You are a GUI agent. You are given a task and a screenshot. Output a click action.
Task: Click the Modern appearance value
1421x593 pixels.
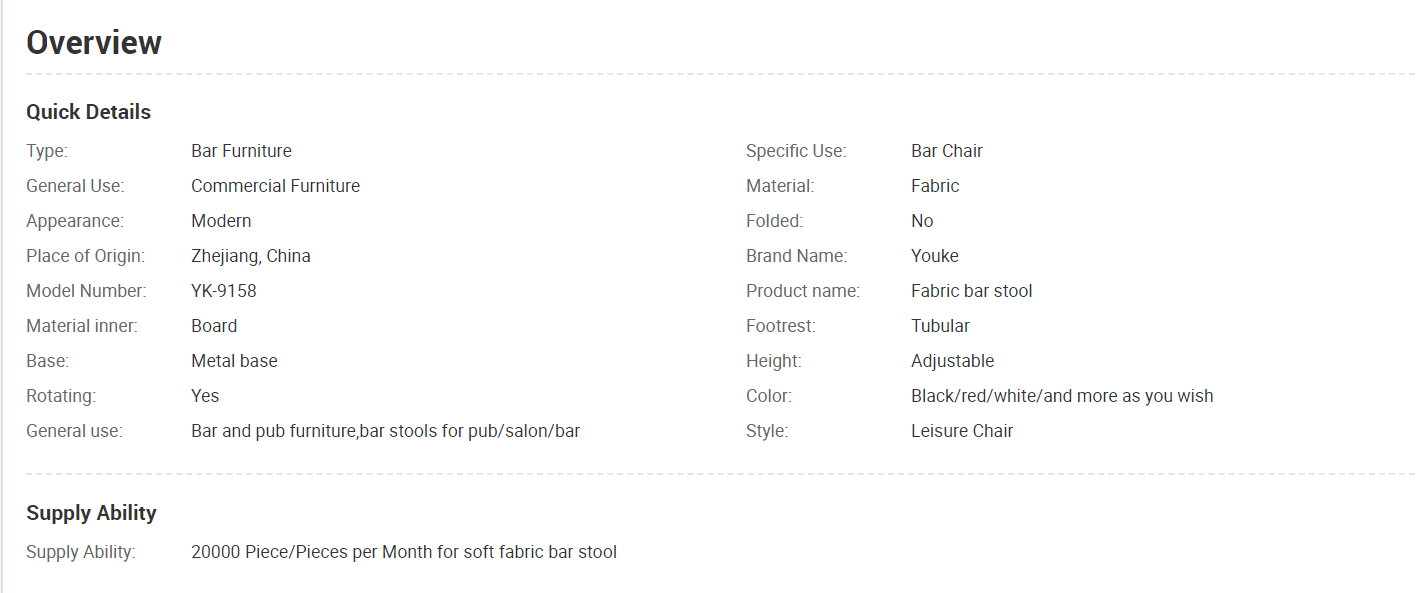pos(221,221)
